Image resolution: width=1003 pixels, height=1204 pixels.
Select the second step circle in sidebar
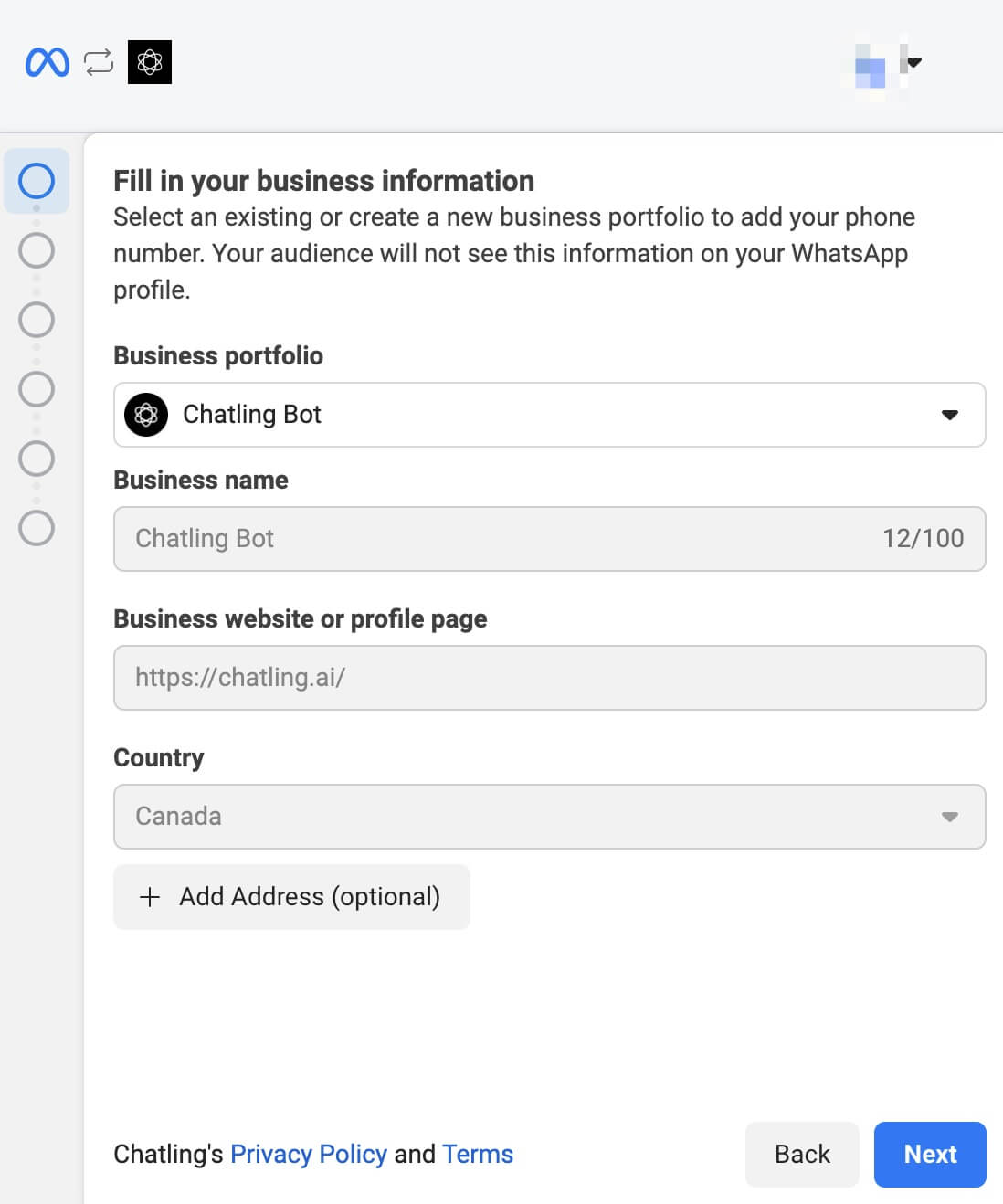pyautogui.click(x=37, y=250)
